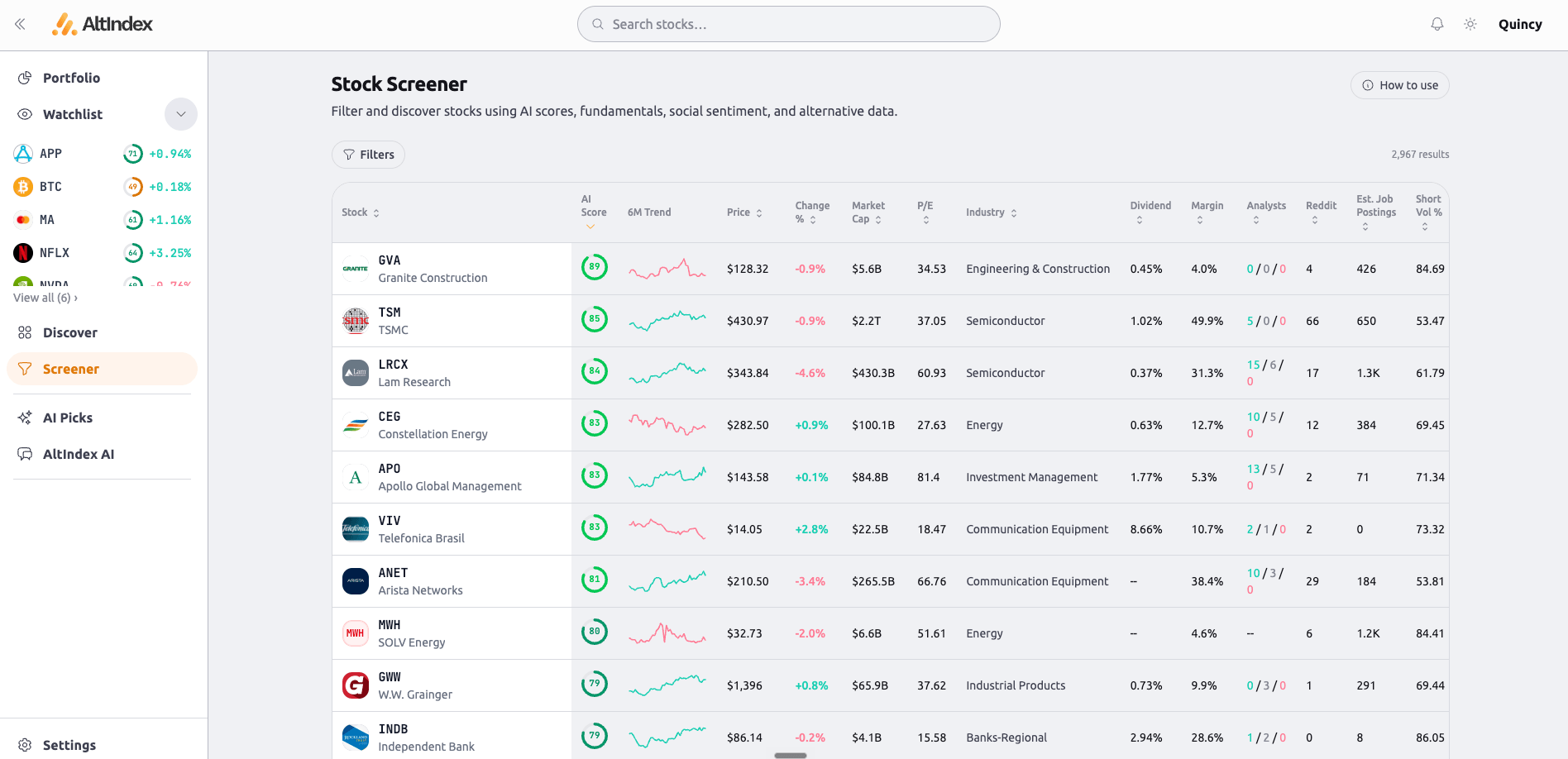Image resolution: width=1568 pixels, height=759 pixels.
Task: Click TSM AI score ring 85
Action: click(595, 319)
